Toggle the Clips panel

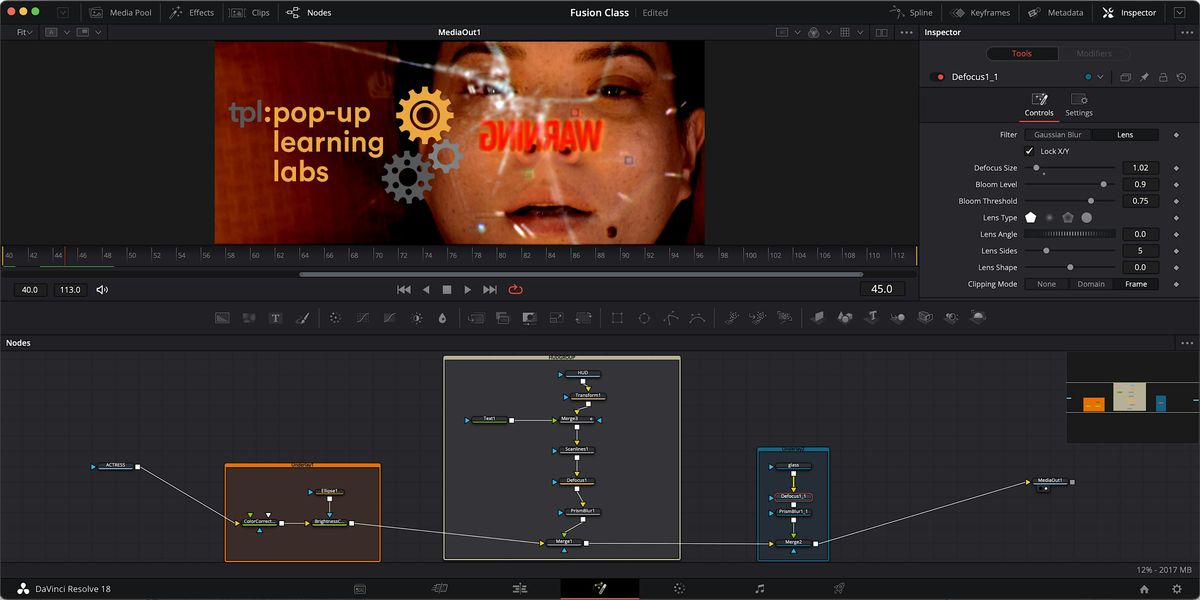click(x=251, y=13)
